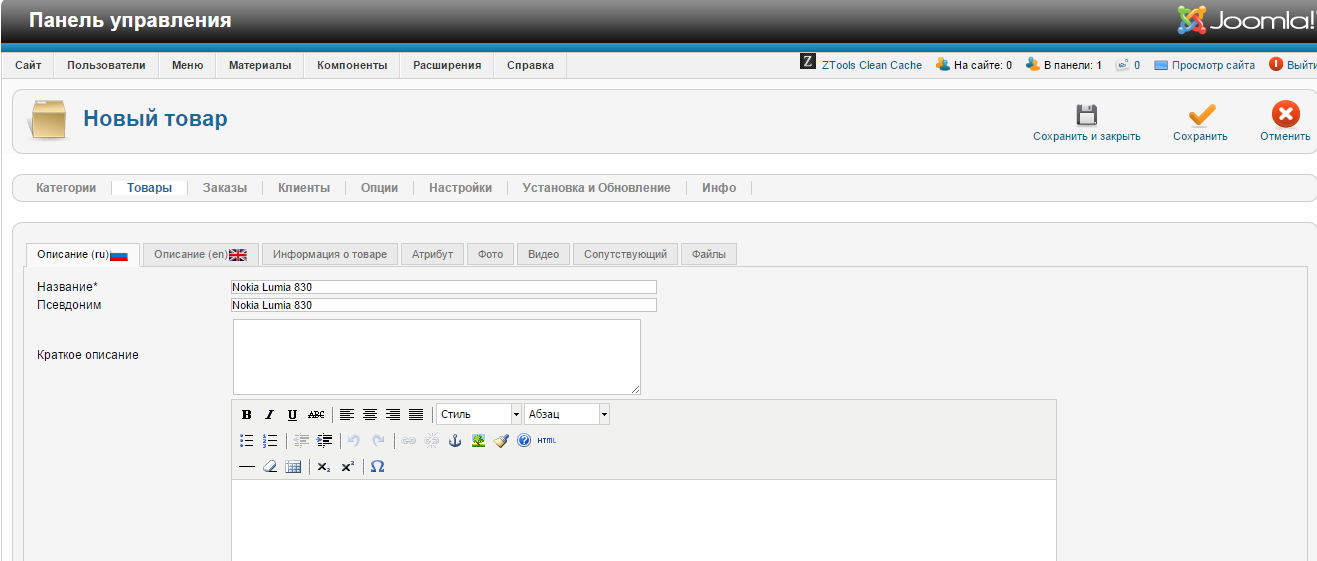
Task: Open the Материалы menu
Action: [x=260, y=65]
